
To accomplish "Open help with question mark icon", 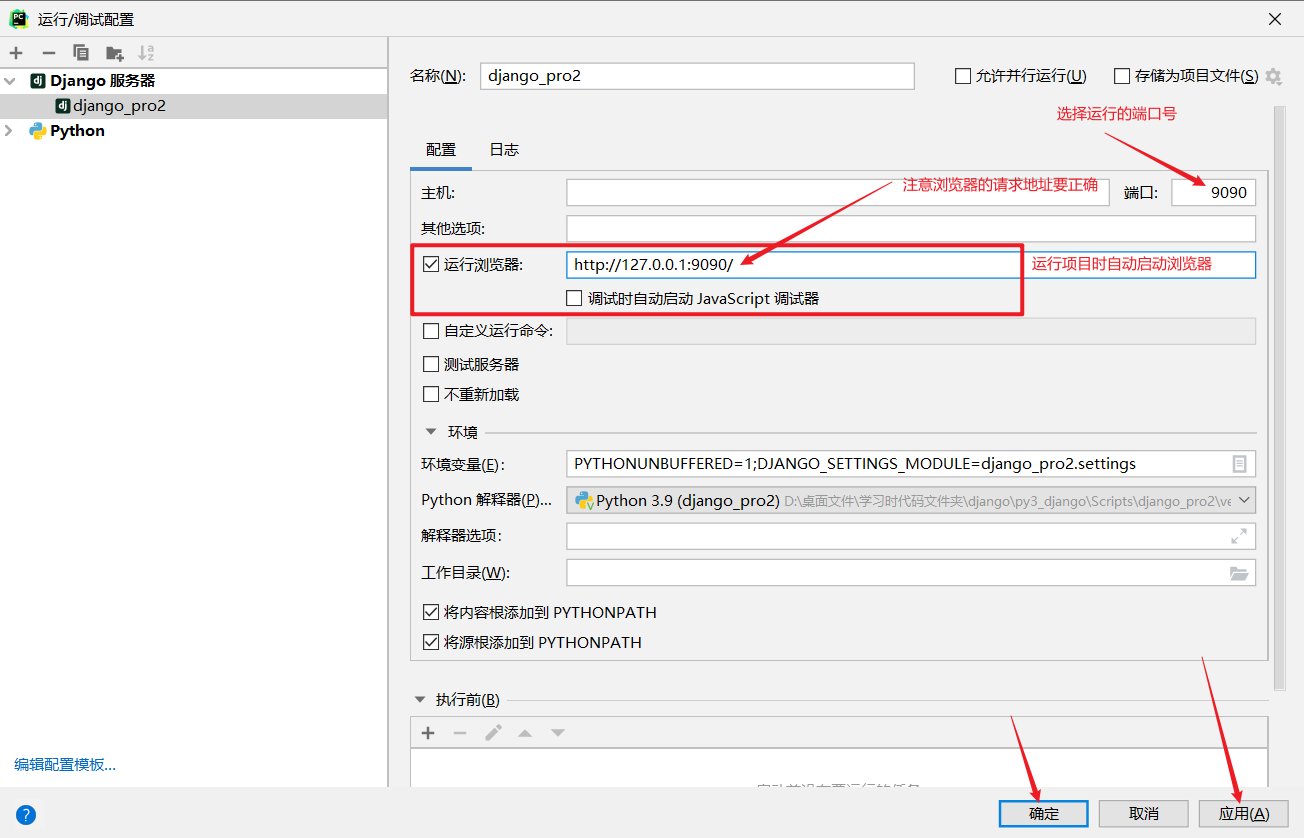I will (26, 815).
